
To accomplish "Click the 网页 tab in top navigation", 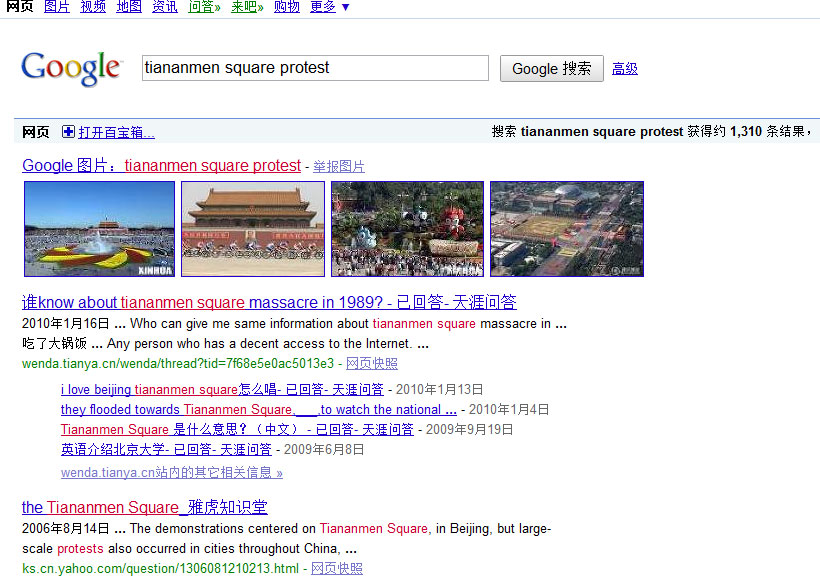I will [x=20, y=7].
